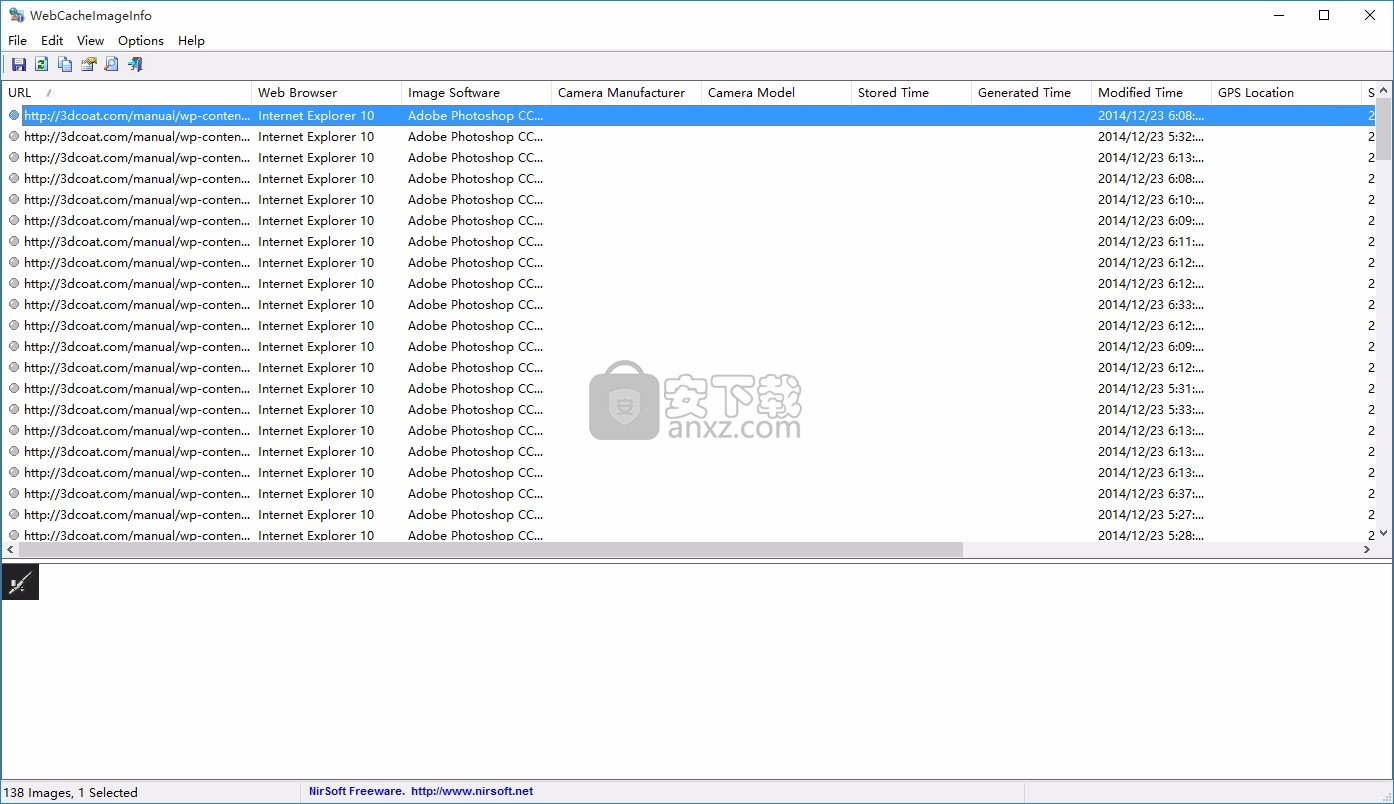Sort by the URL column header
Image resolution: width=1394 pixels, height=804 pixels.
click(x=127, y=93)
